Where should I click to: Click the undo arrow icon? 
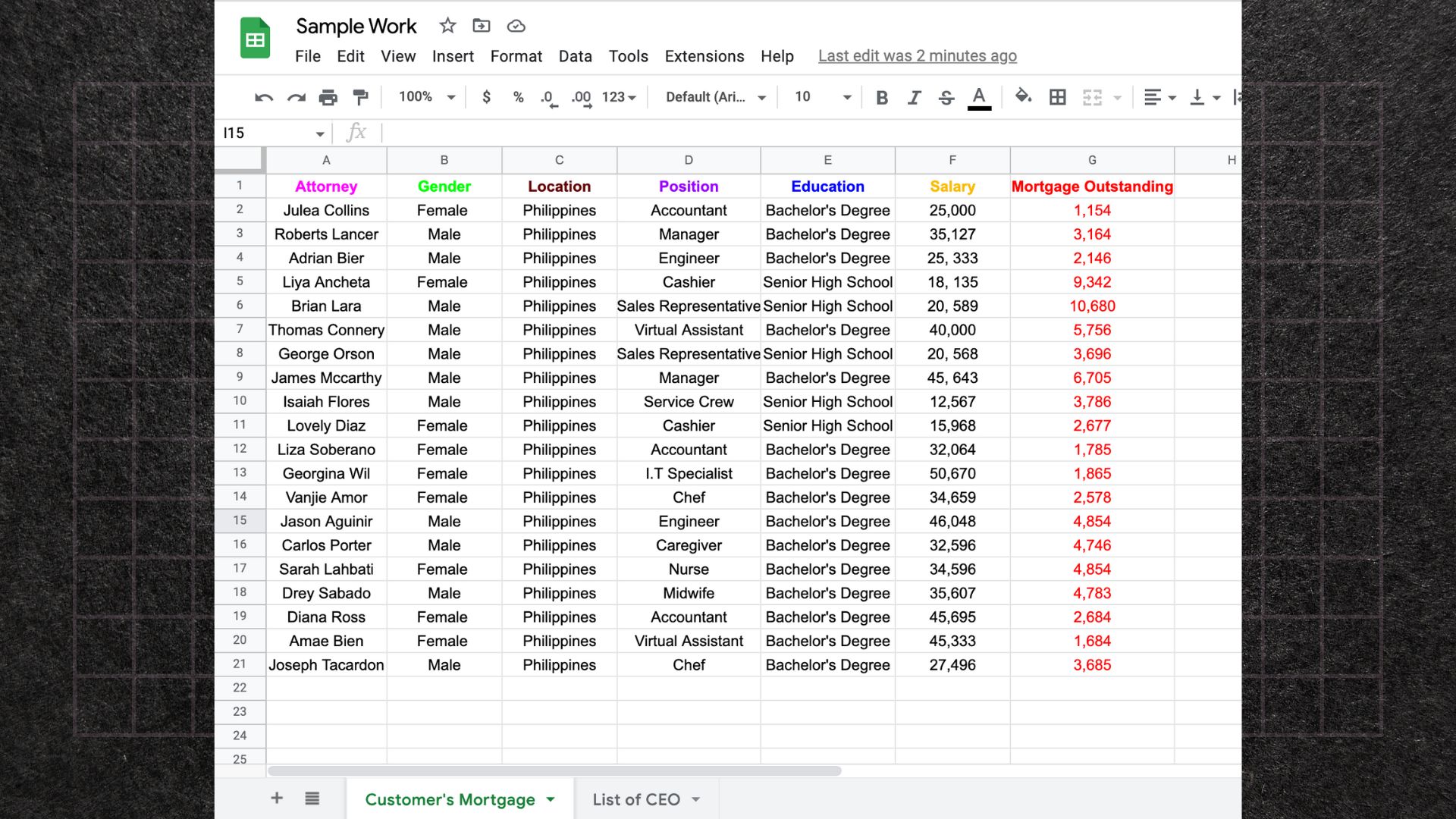[263, 97]
